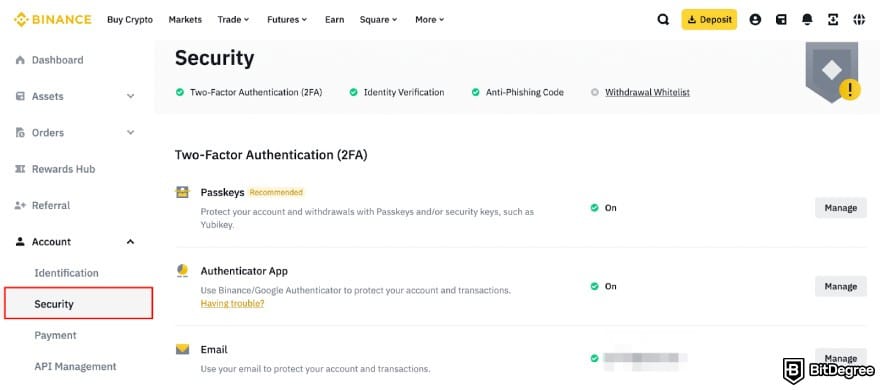Open API Management in the sidebar
Viewport: 880px width, 390px height.
(x=75, y=366)
